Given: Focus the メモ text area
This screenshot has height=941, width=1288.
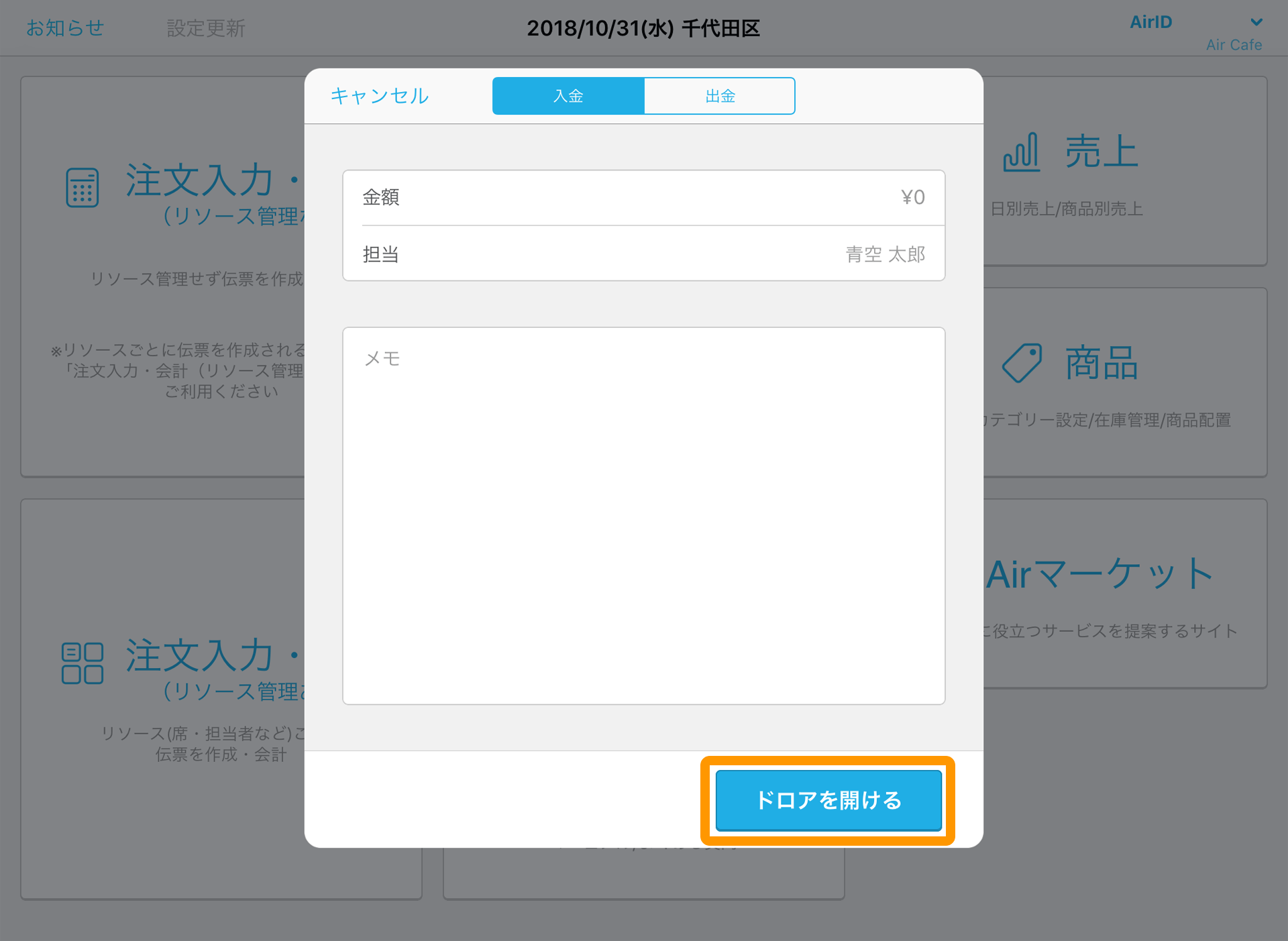Looking at the screenshot, I should [644, 516].
